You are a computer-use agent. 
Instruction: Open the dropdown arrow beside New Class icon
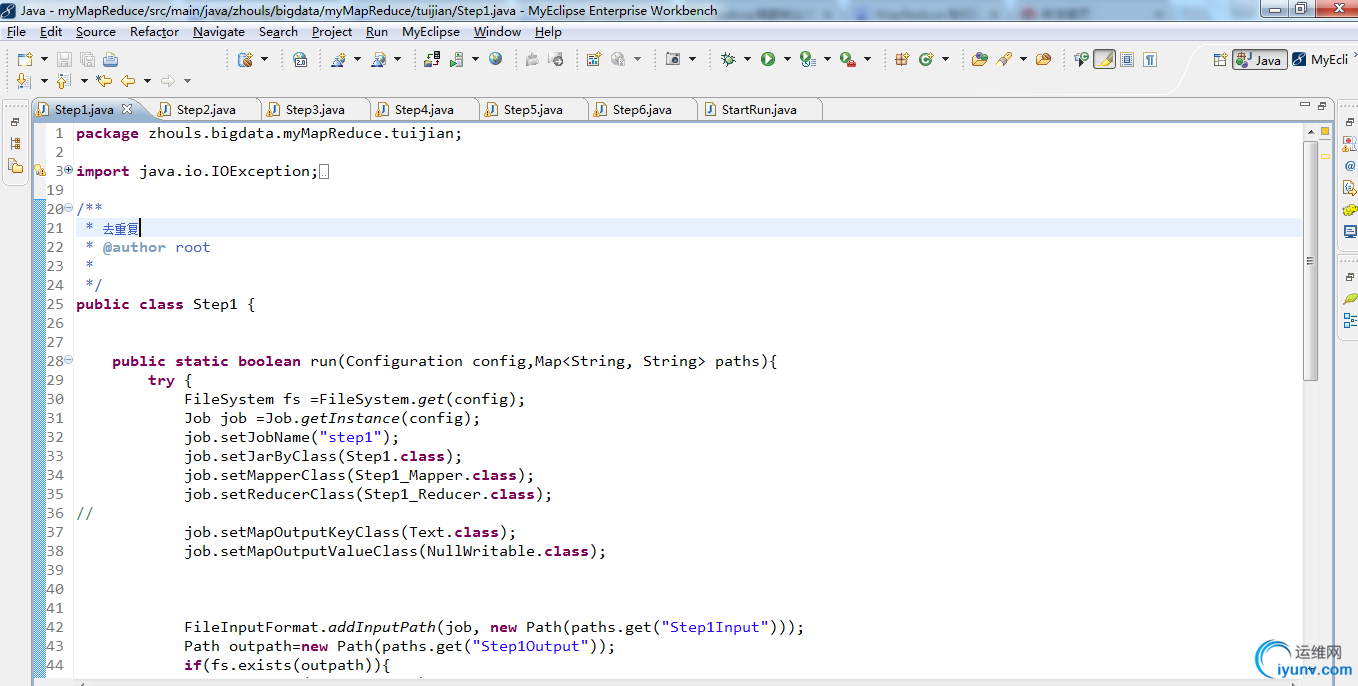tap(946, 59)
